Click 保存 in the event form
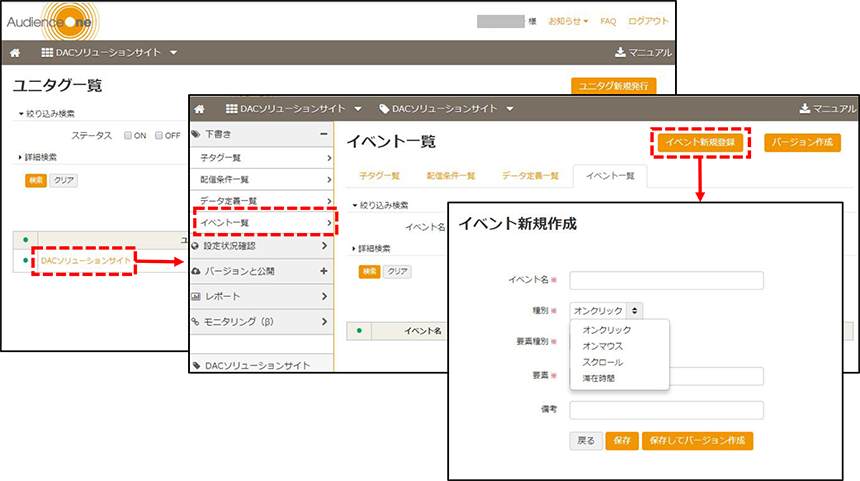This screenshot has height=481, width=860. (622, 440)
